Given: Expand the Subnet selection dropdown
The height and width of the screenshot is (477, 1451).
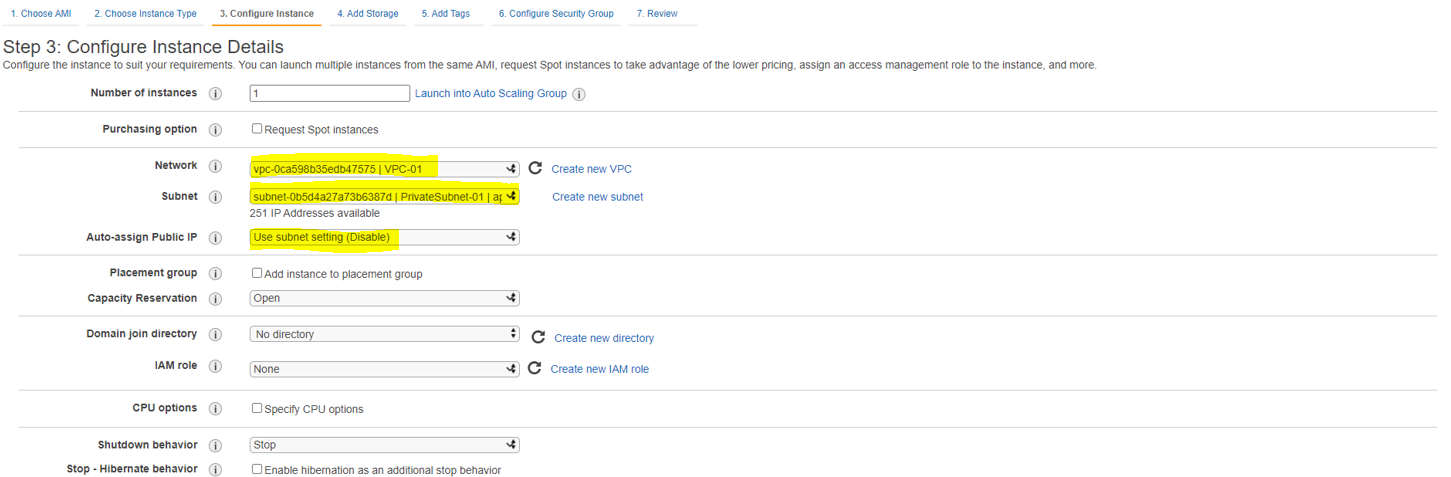Looking at the screenshot, I should 384,197.
